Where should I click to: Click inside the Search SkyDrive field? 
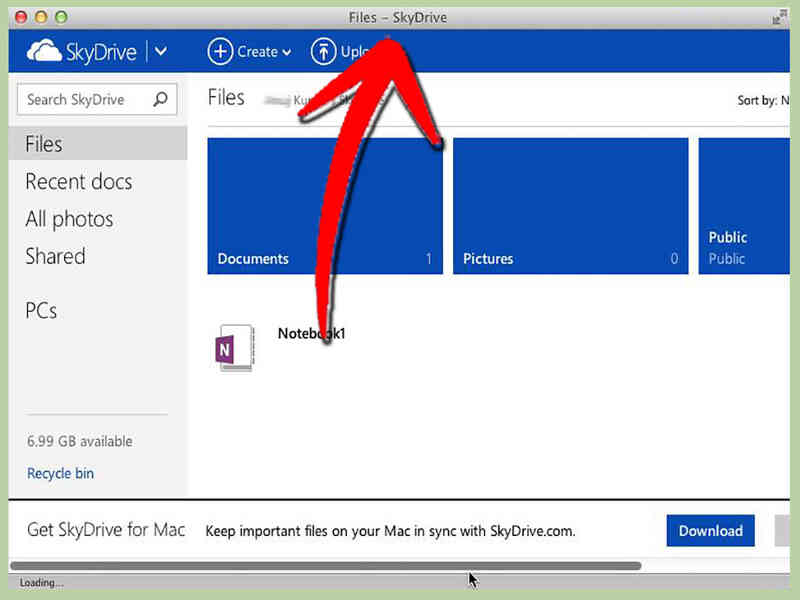coord(97,99)
